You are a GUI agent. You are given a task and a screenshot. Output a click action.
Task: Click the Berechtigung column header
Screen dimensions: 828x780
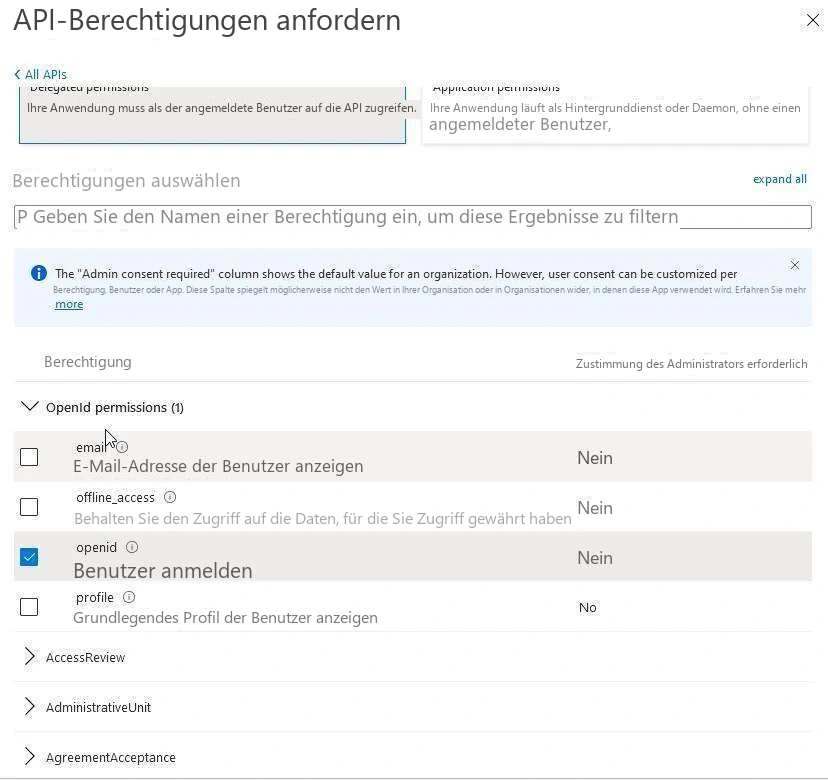point(88,362)
